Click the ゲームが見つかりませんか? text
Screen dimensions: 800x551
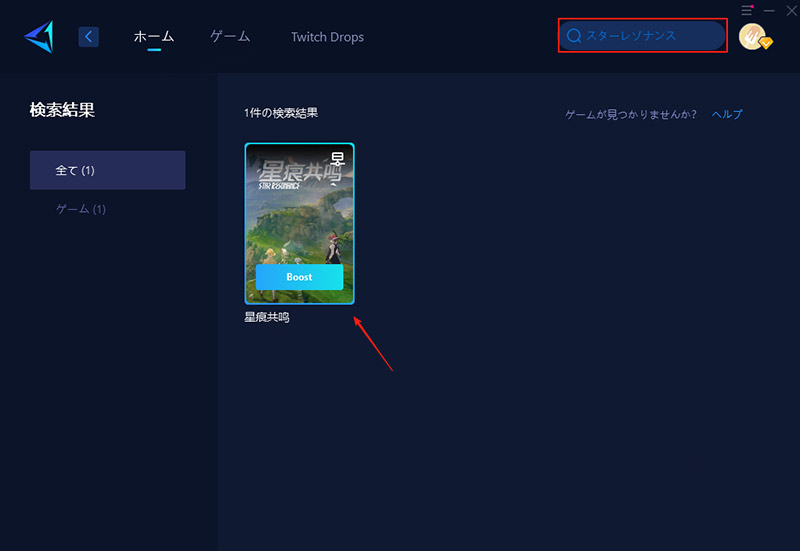point(631,114)
